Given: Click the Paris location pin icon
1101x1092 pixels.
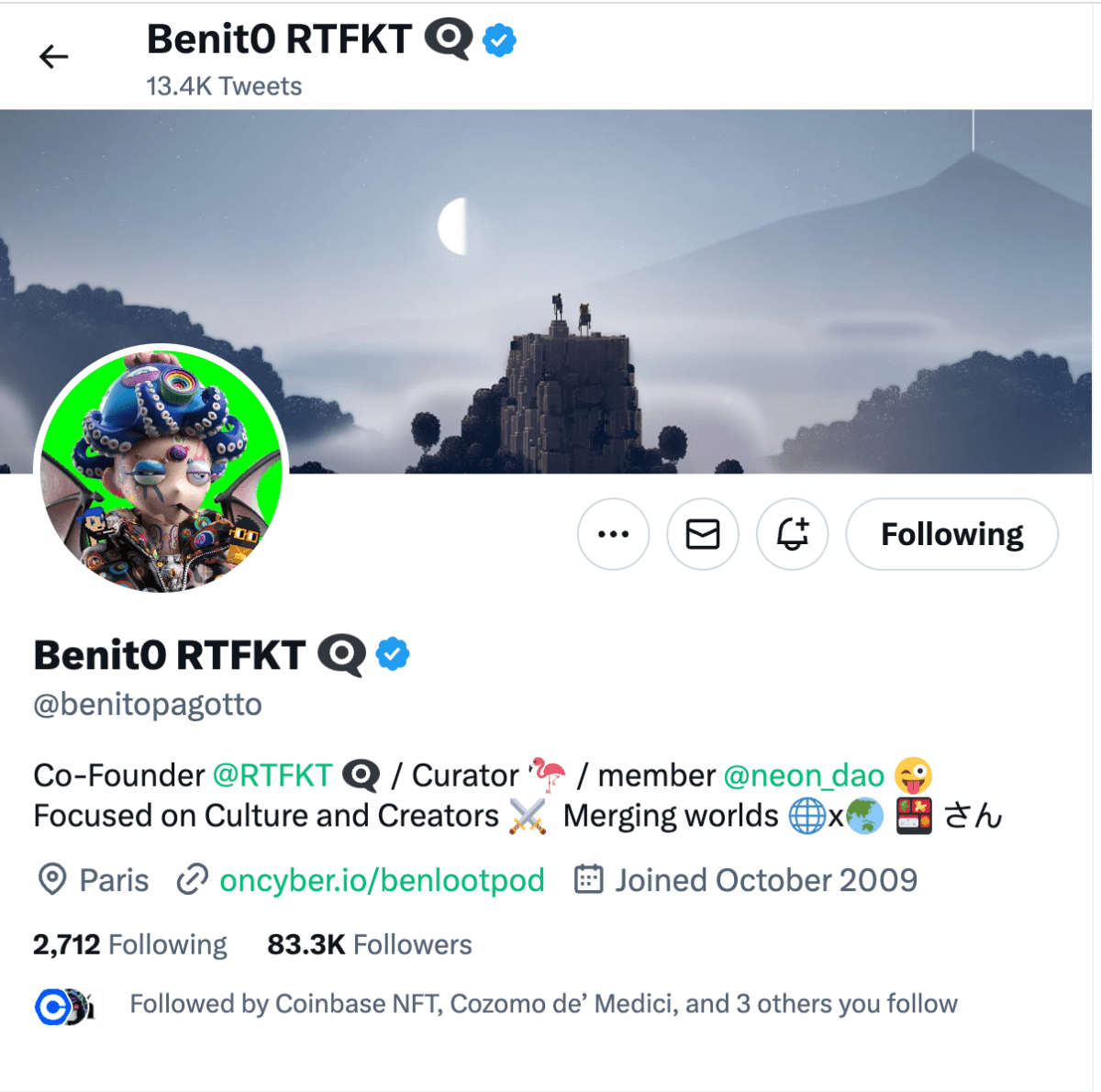Looking at the screenshot, I should [x=52, y=880].
